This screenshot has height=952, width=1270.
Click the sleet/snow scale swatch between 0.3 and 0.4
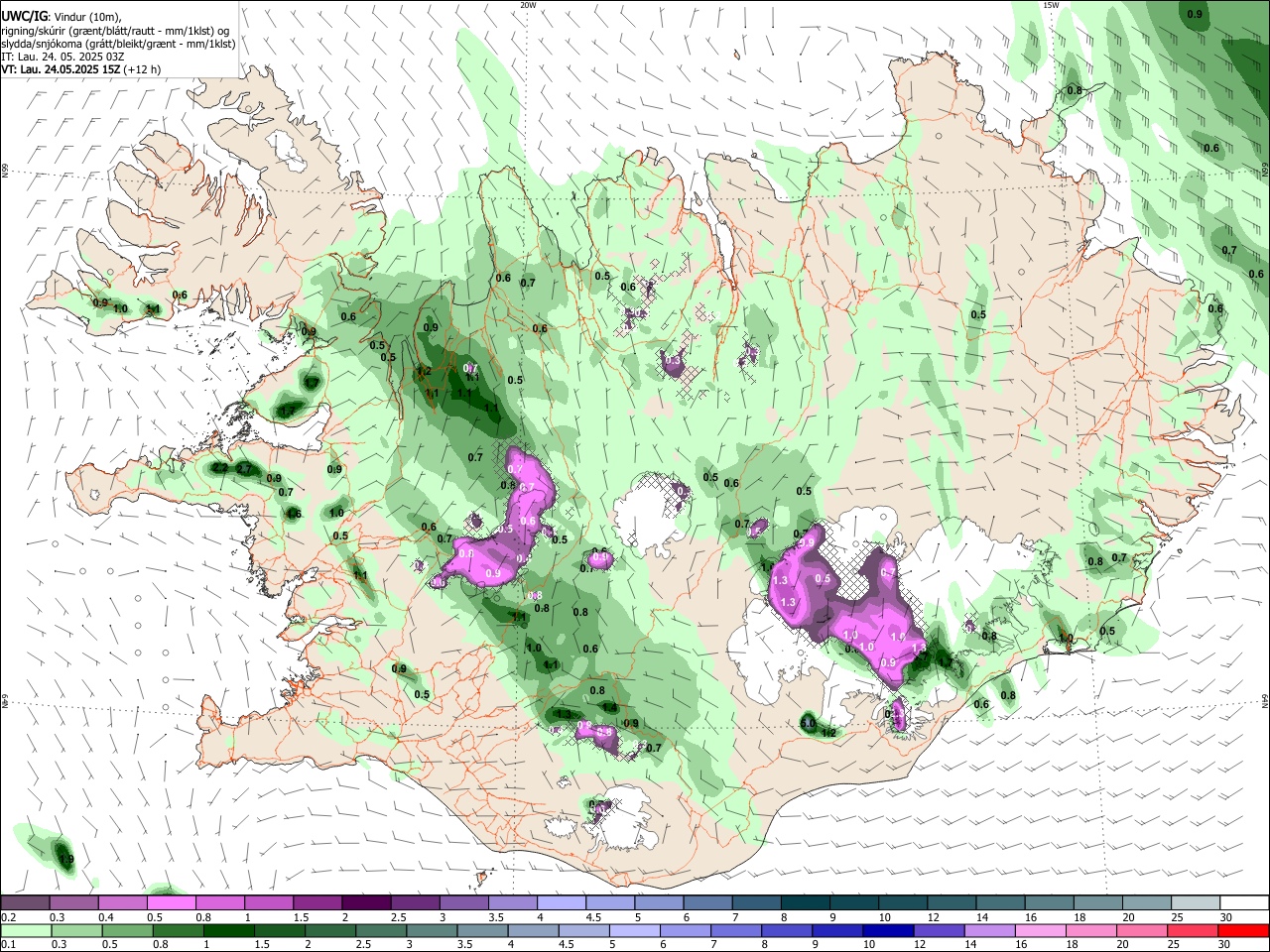(x=73, y=902)
